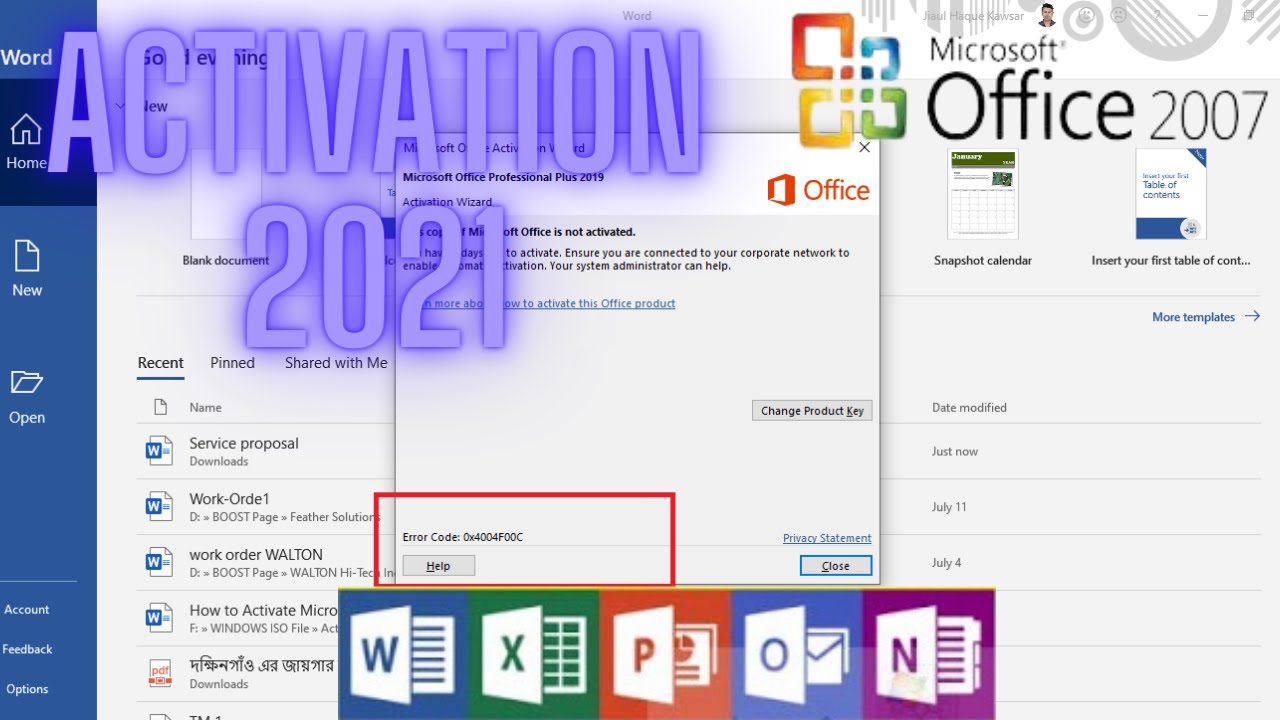The image size is (1280, 720).
Task: Open the work order WALTON document
Action: coord(256,554)
